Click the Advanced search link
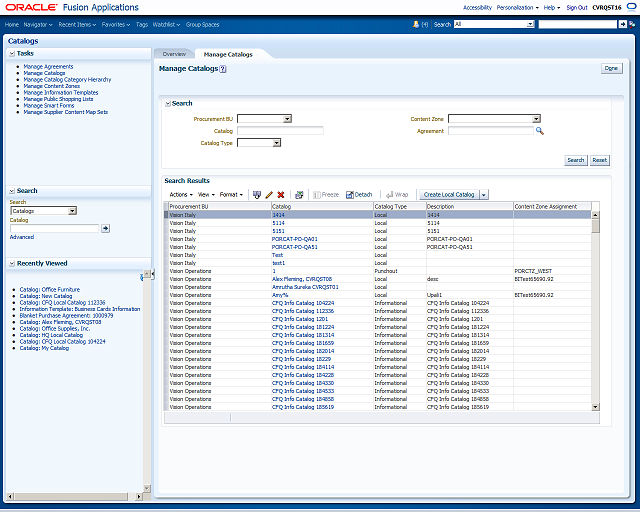Image resolution: width=640 pixels, height=512 pixels. [x=22, y=237]
